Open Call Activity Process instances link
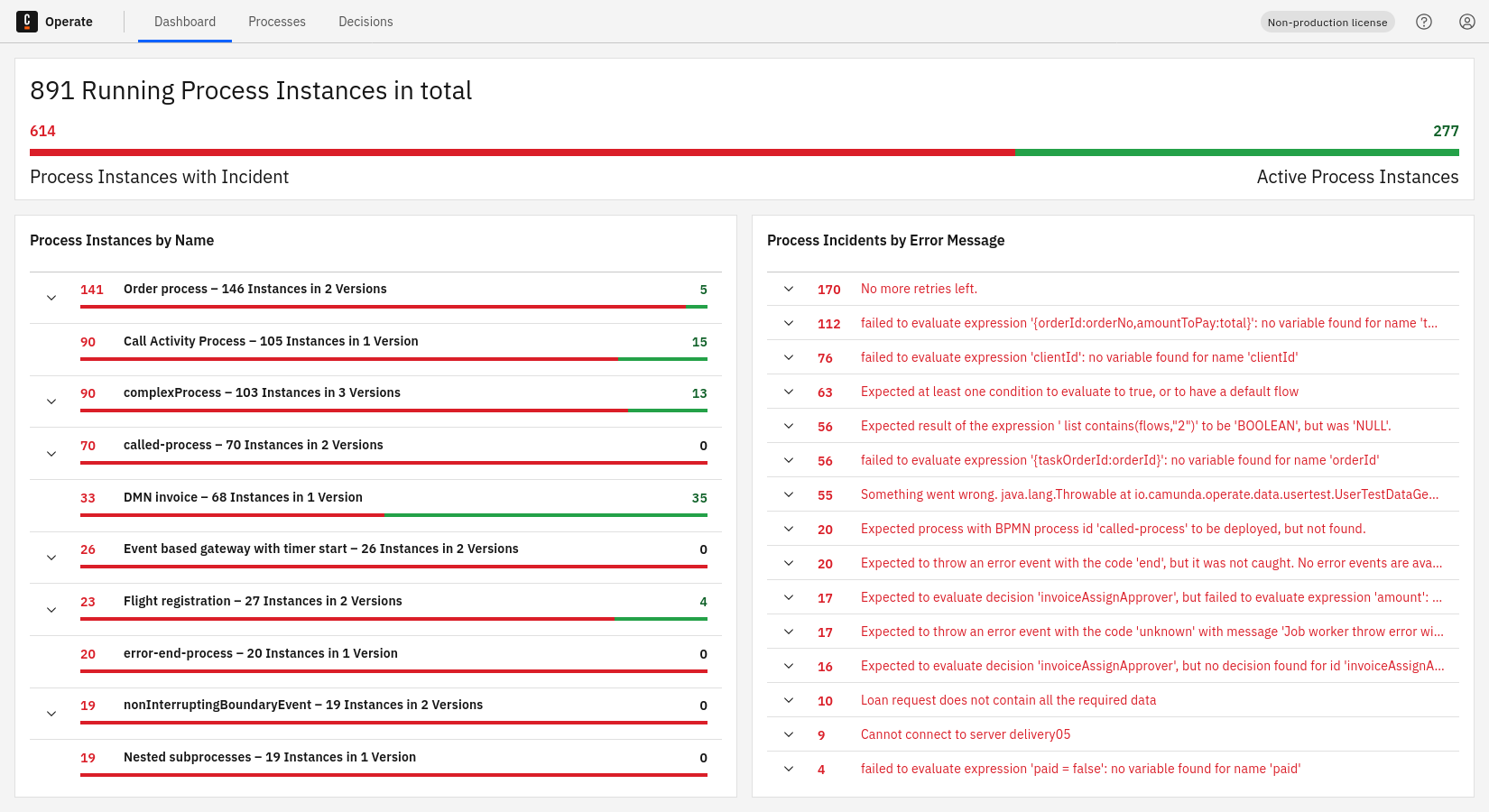 (x=271, y=341)
